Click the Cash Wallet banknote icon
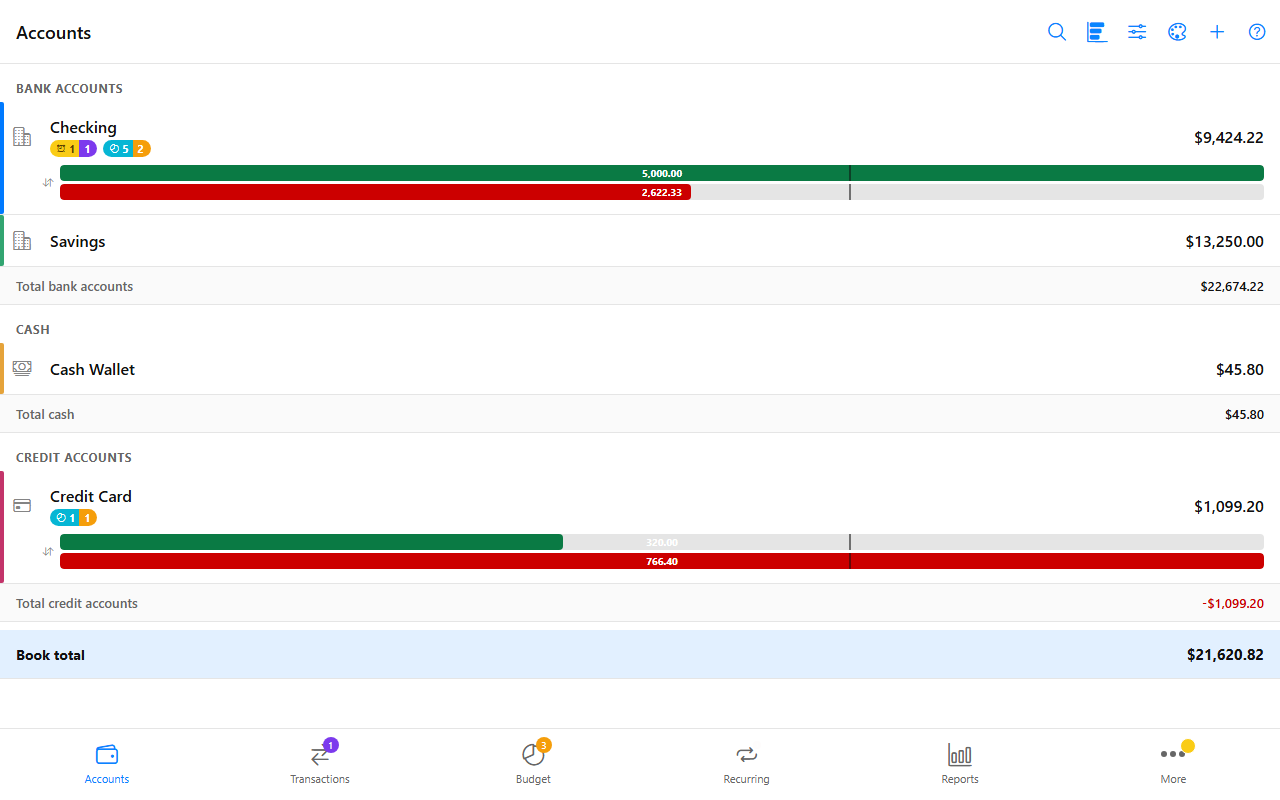1280x800 pixels. pos(22,369)
